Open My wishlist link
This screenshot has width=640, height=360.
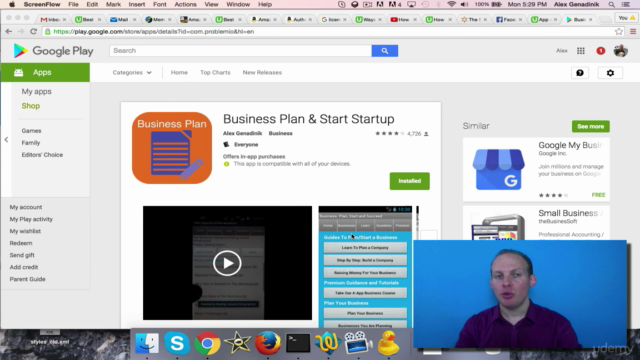click(25, 231)
